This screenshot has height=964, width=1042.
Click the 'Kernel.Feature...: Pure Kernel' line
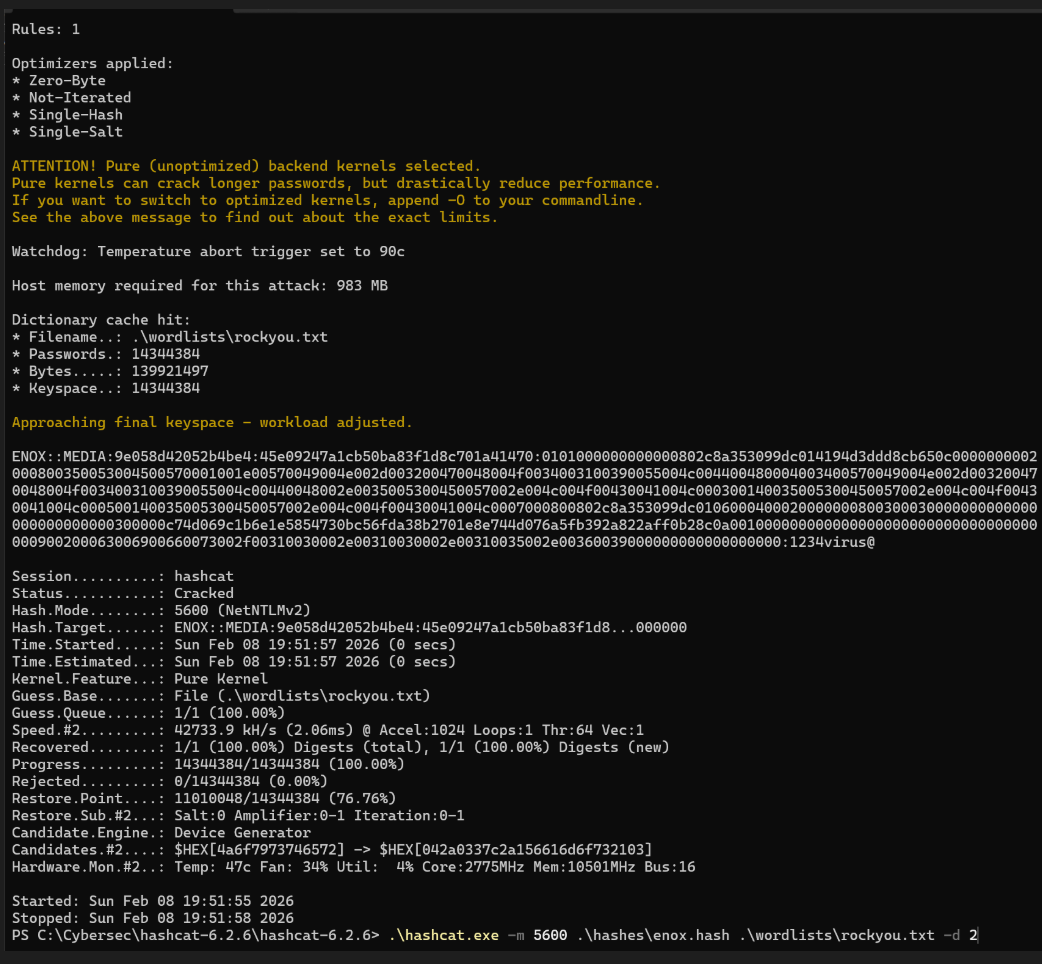coord(140,679)
